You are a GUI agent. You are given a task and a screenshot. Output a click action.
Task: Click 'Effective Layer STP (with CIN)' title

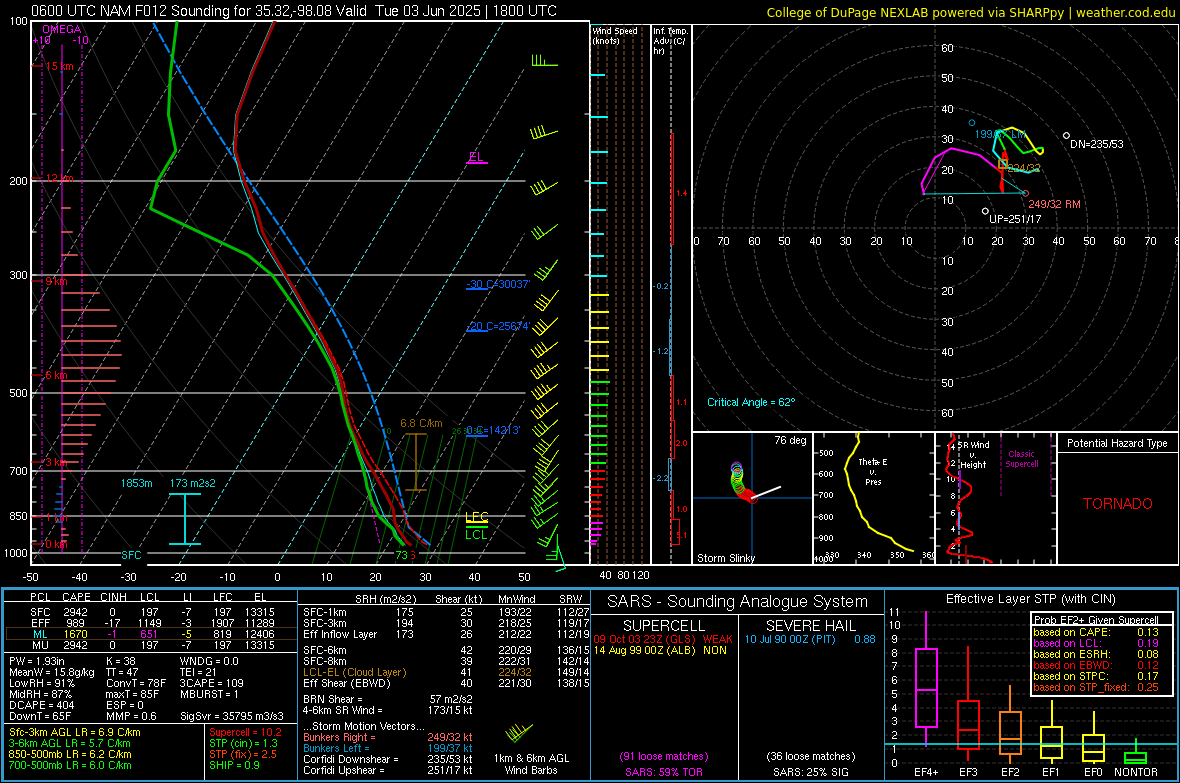coord(1030,599)
